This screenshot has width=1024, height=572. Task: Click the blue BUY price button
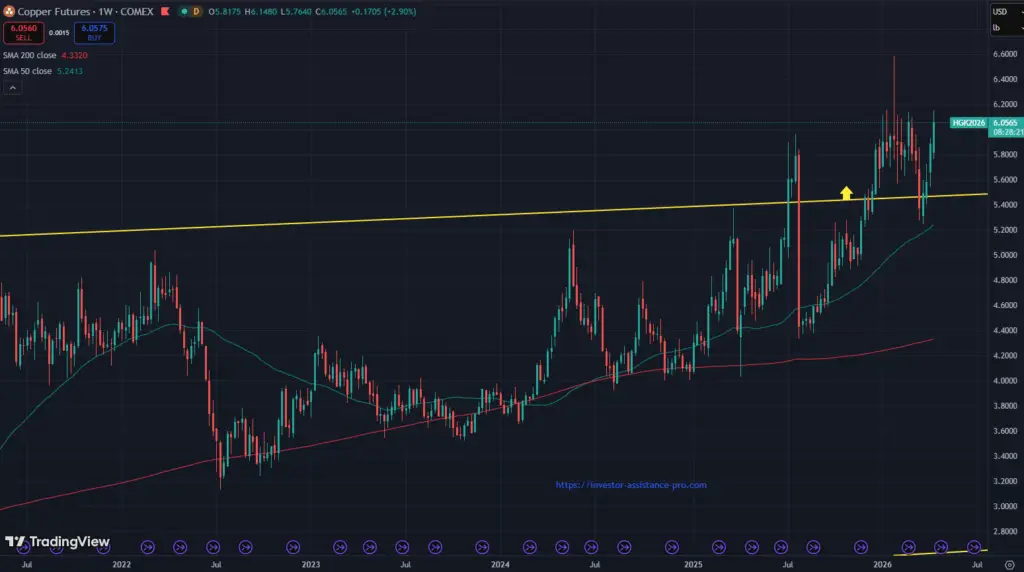coord(93,33)
